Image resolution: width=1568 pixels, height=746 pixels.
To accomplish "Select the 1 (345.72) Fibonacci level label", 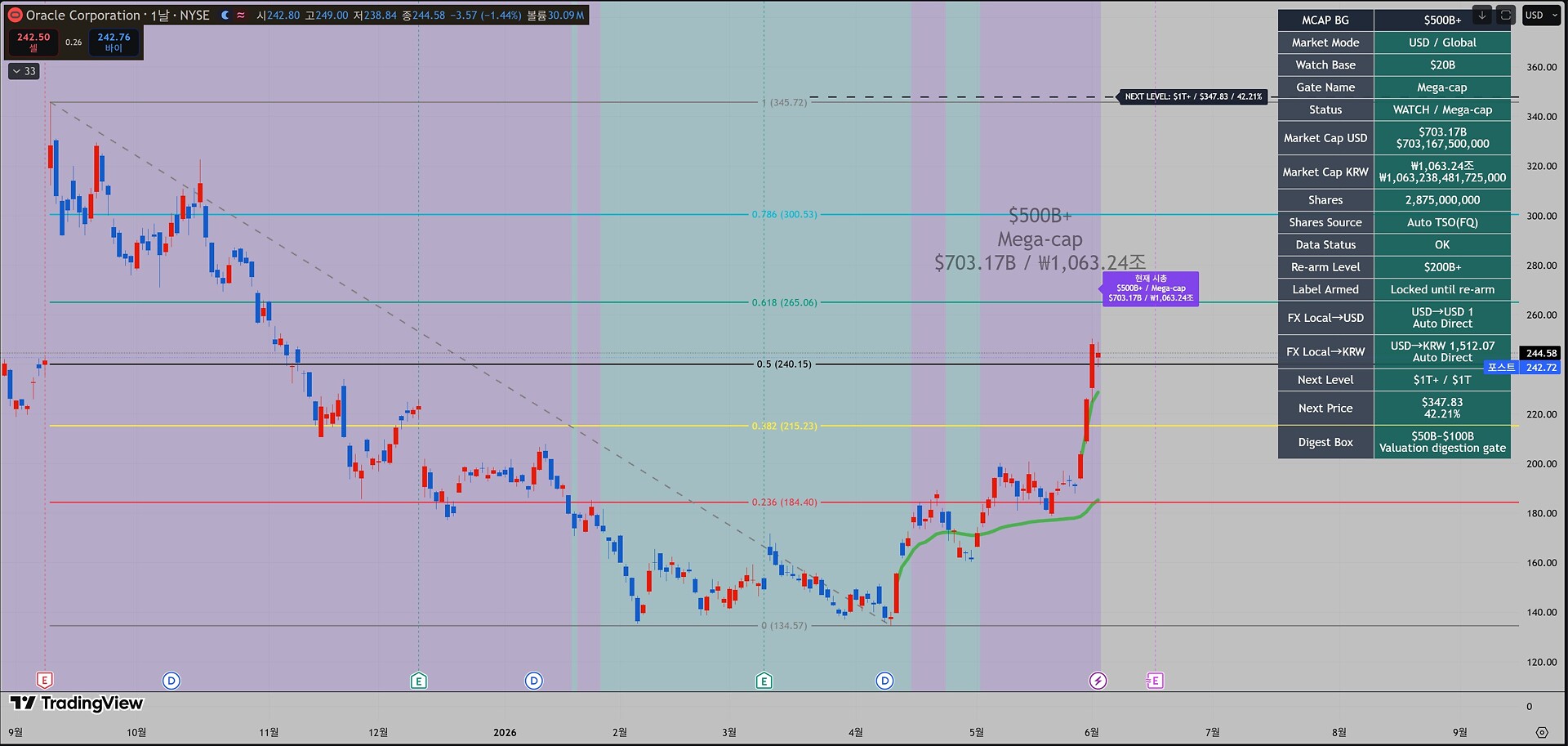I will pos(784,102).
